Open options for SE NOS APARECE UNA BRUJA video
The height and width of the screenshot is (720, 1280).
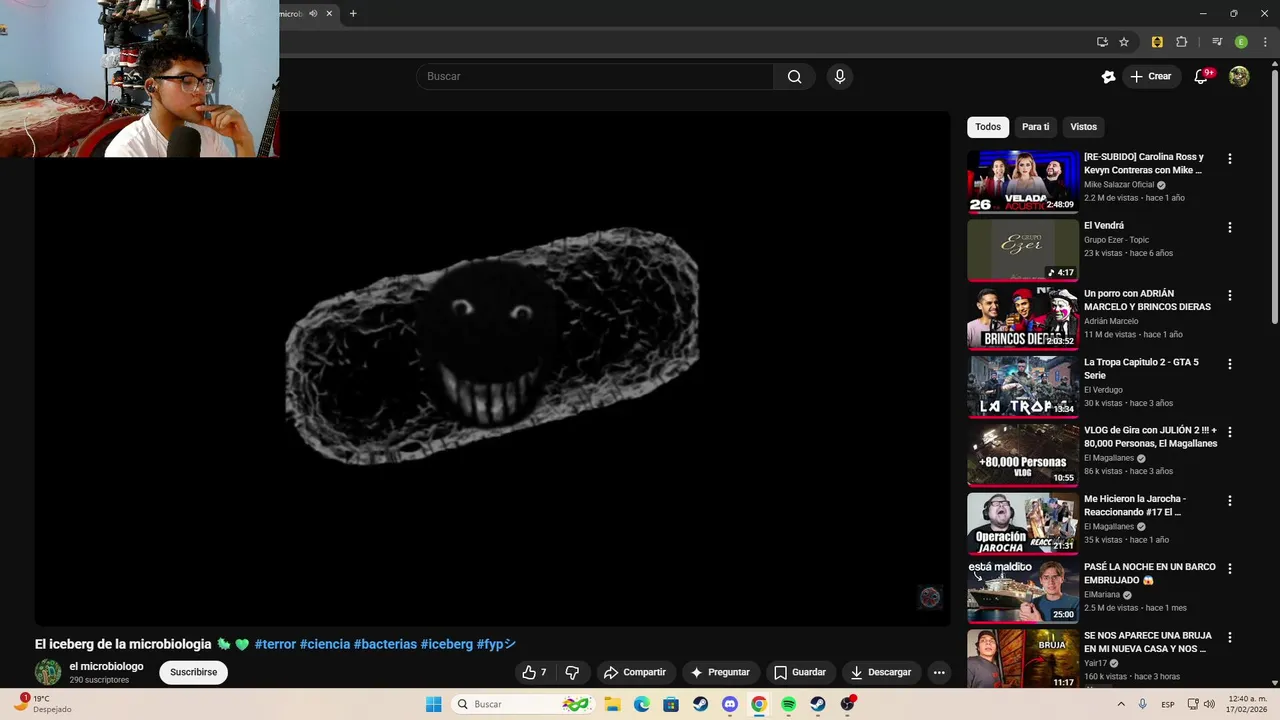tap(1230, 637)
